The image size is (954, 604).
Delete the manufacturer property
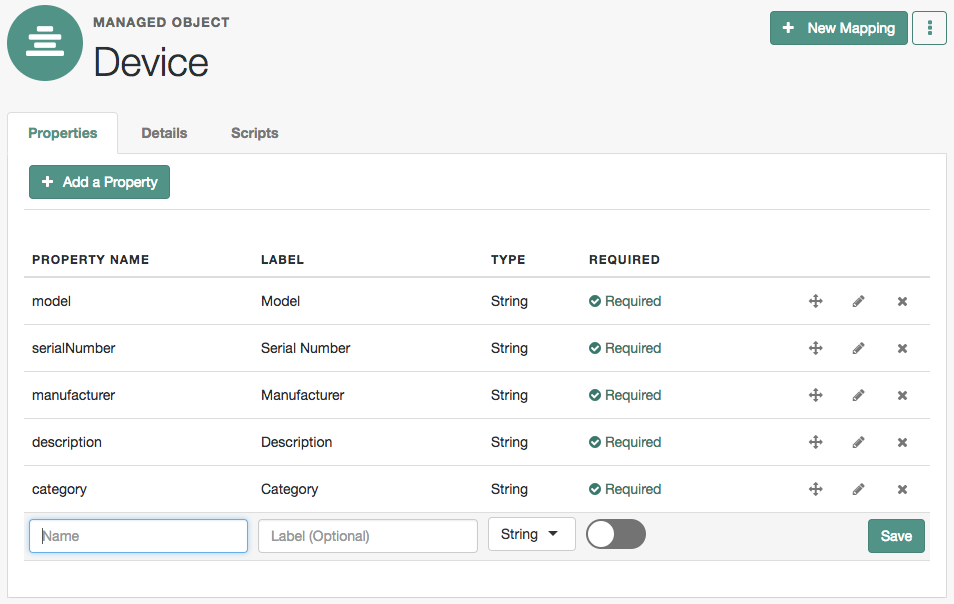pyautogui.click(x=902, y=395)
